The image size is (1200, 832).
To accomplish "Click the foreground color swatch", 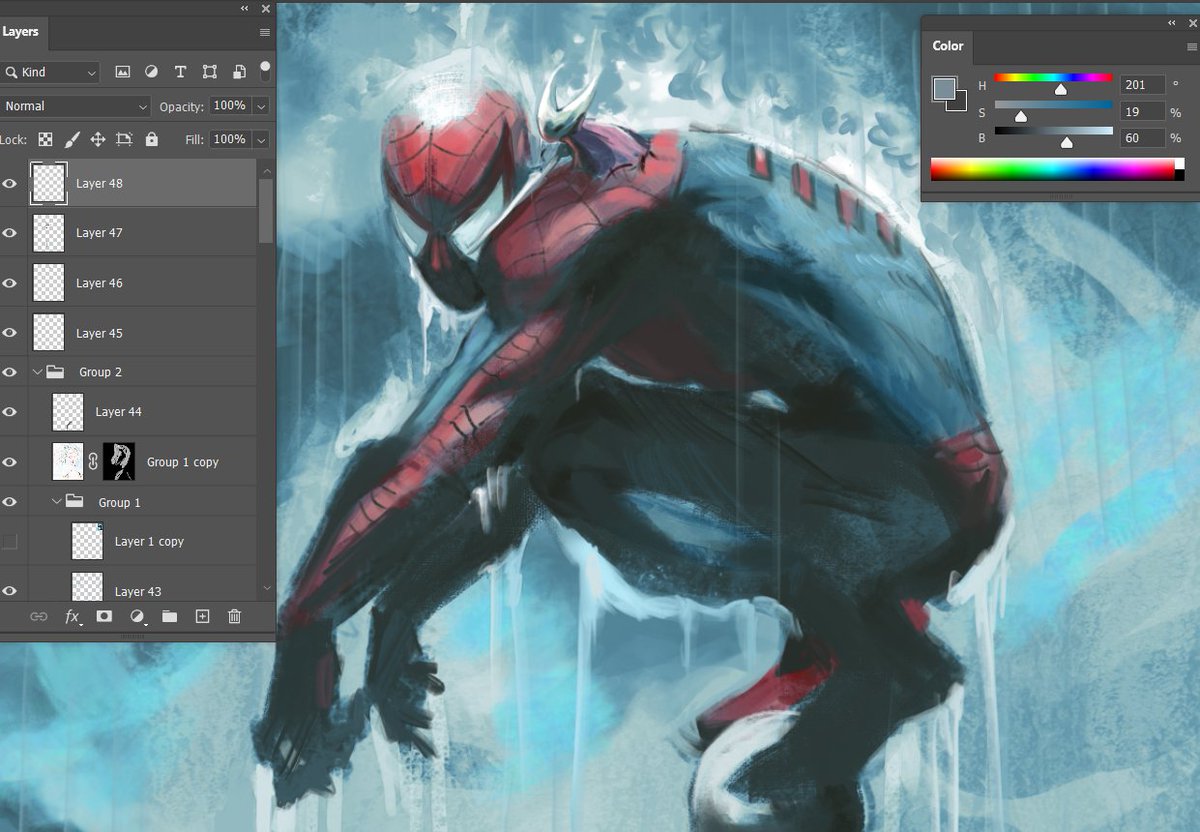I will tap(943, 88).
